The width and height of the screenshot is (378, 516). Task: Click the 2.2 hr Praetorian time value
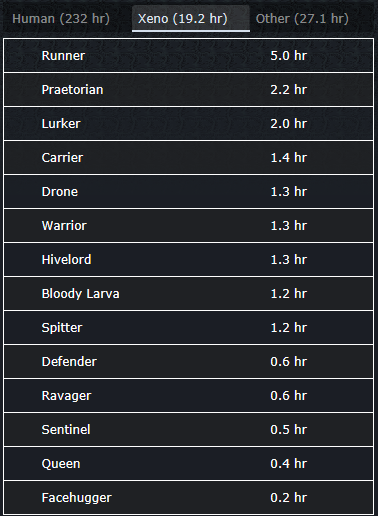(288, 90)
